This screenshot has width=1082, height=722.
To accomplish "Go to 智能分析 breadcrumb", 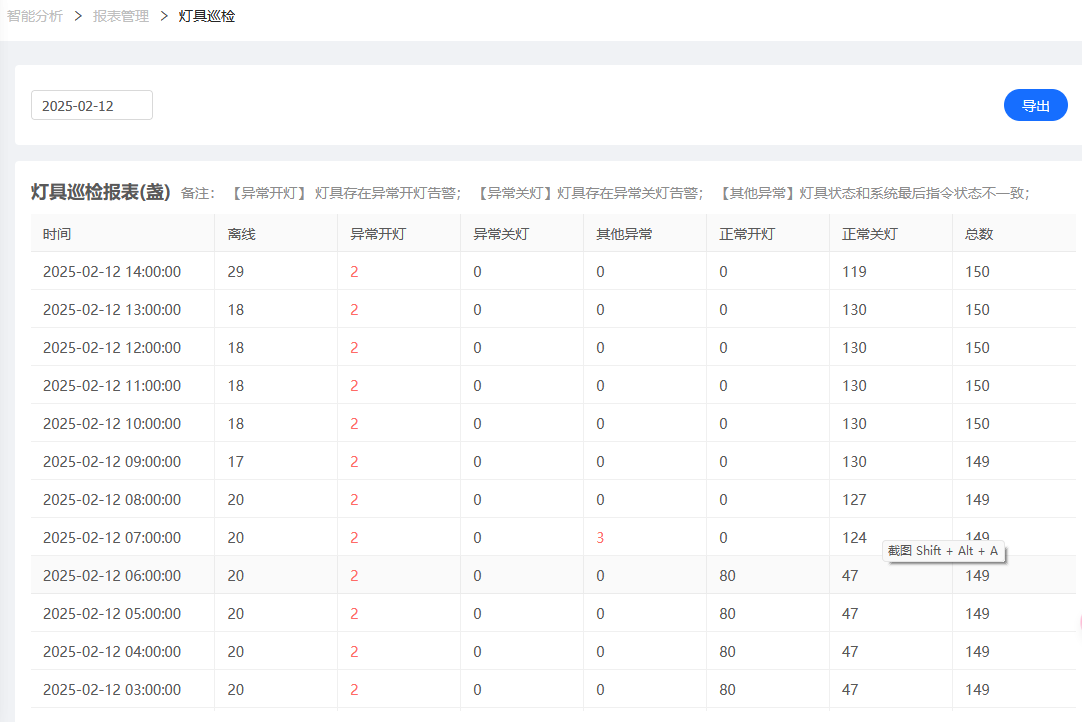I will tap(35, 16).
